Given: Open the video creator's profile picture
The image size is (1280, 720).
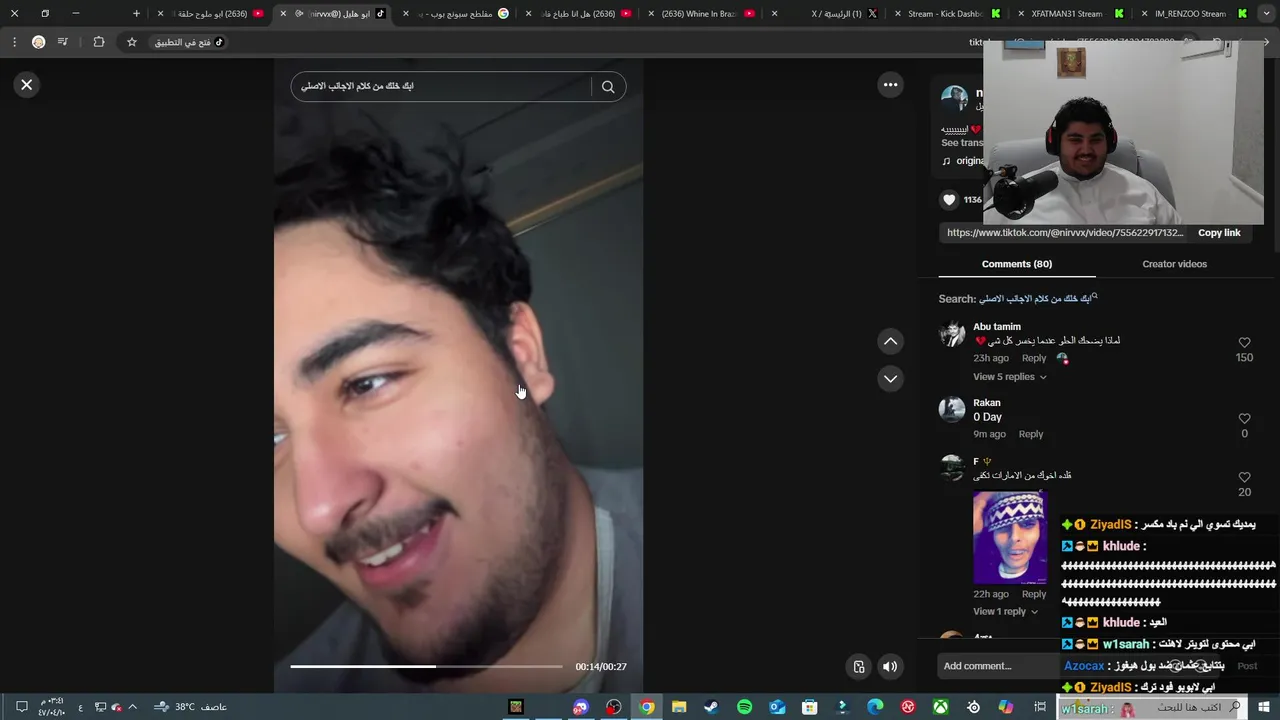Looking at the screenshot, I should (954, 98).
